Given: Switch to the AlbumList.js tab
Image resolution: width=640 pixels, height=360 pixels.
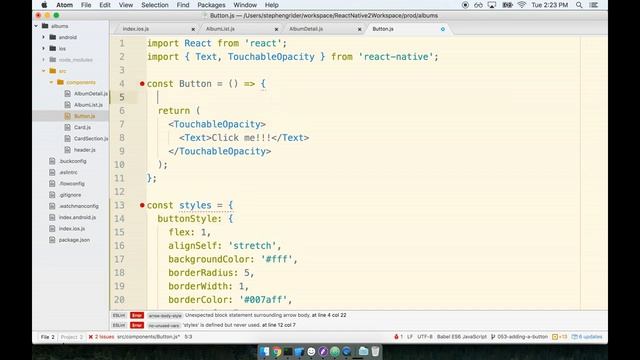Looking at the screenshot, I should (x=220, y=29).
